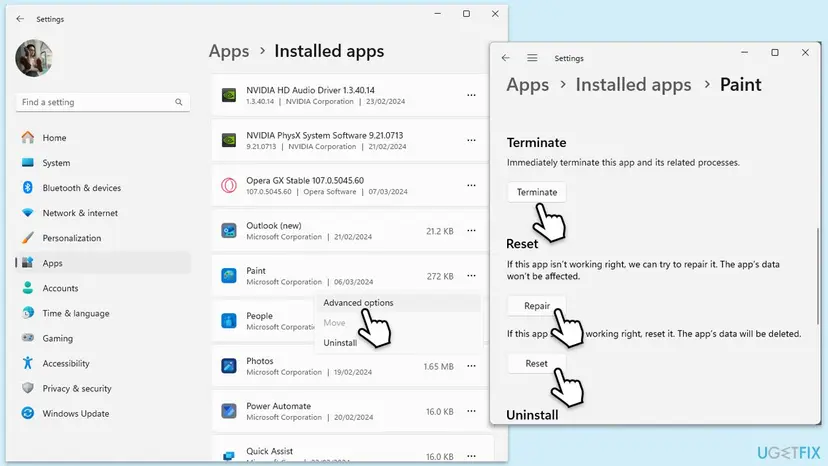The height and width of the screenshot is (466, 828).
Task: Click the Paint app icon
Action: [229, 276]
